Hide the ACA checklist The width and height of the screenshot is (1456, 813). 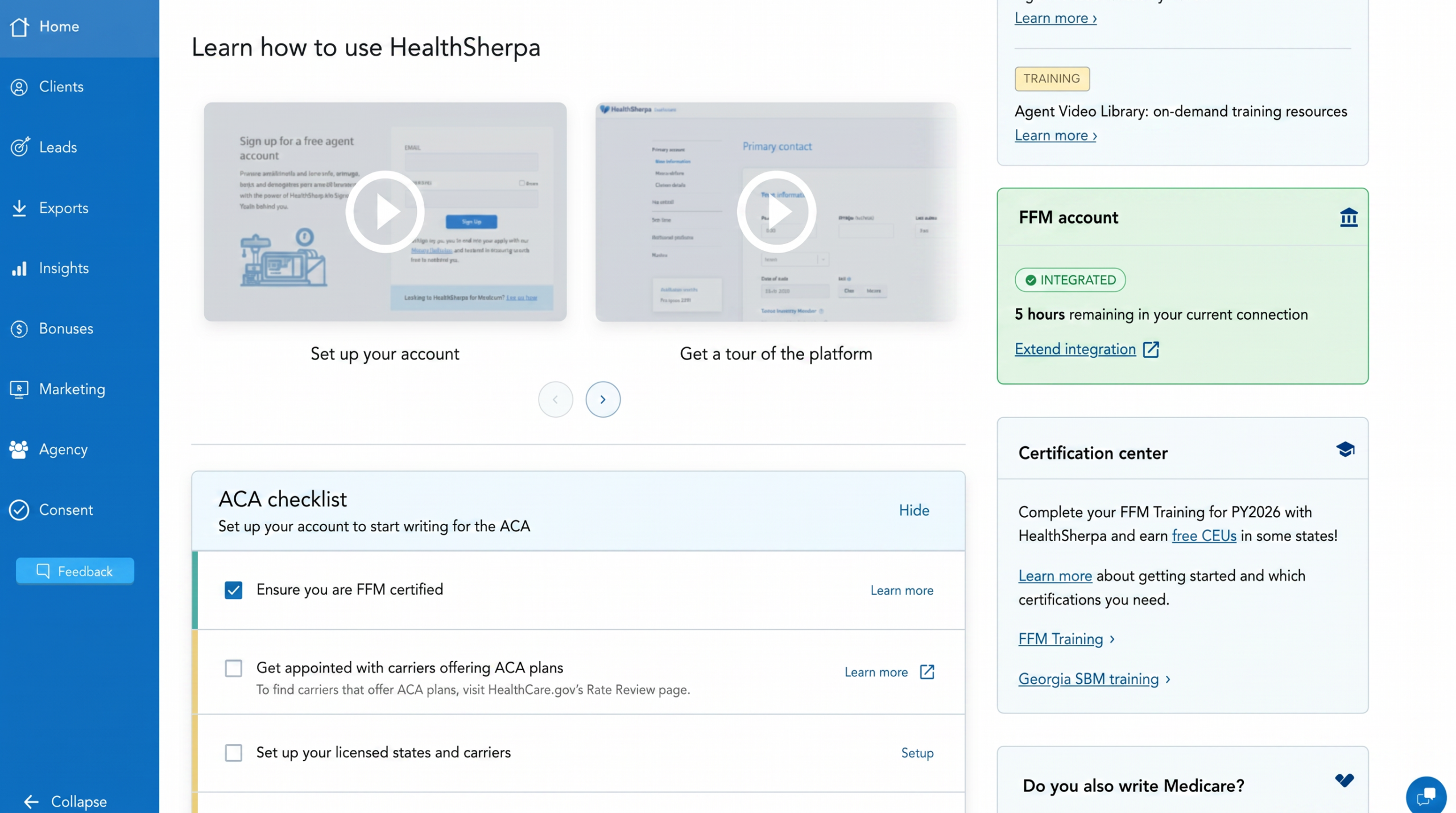pyautogui.click(x=913, y=510)
